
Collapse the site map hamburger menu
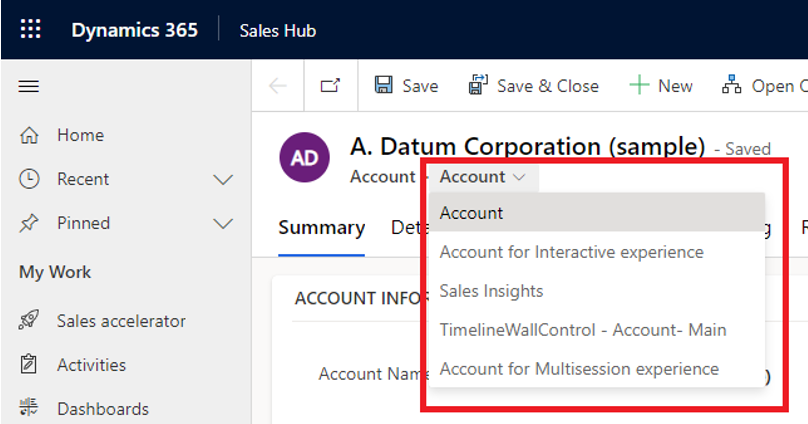29,86
